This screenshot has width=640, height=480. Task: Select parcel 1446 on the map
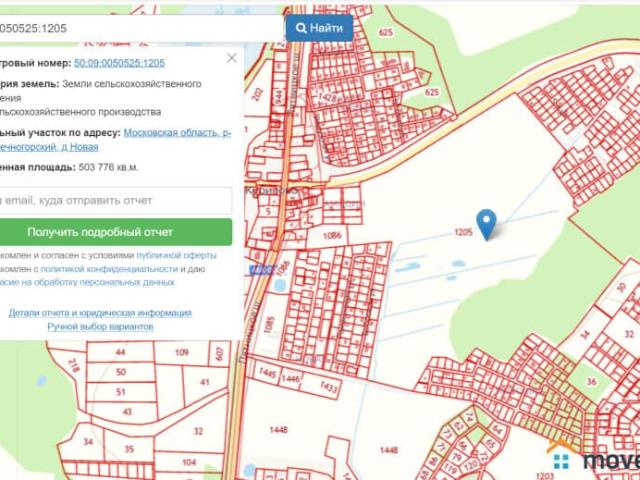[x=291, y=379]
